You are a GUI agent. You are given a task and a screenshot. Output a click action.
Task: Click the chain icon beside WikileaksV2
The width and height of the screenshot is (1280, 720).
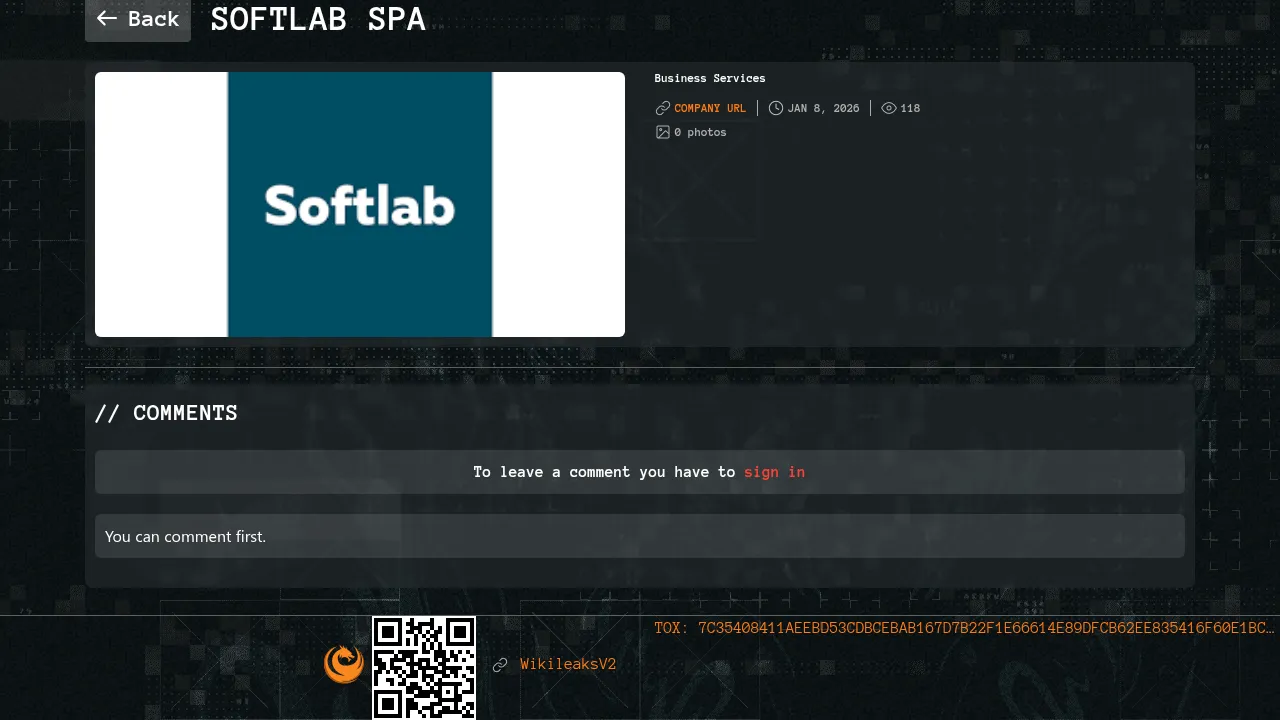click(x=500, y=665)
